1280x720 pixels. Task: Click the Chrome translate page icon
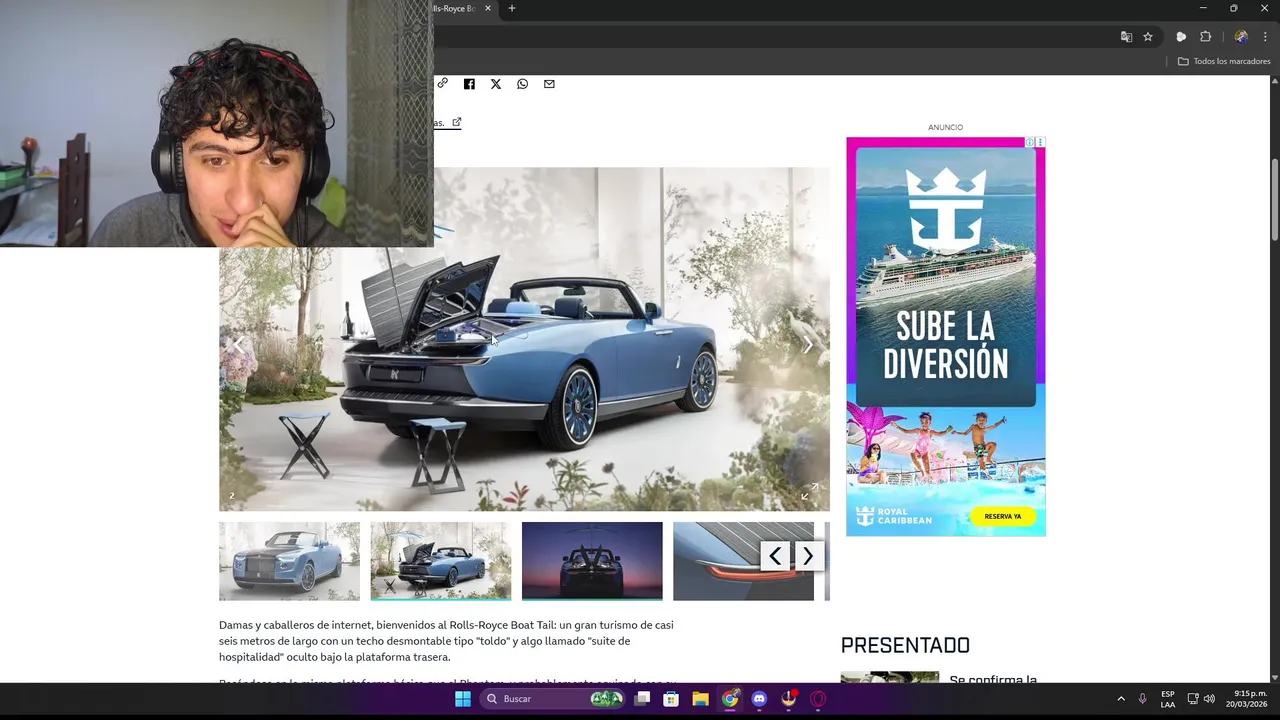pos(1126,37)
